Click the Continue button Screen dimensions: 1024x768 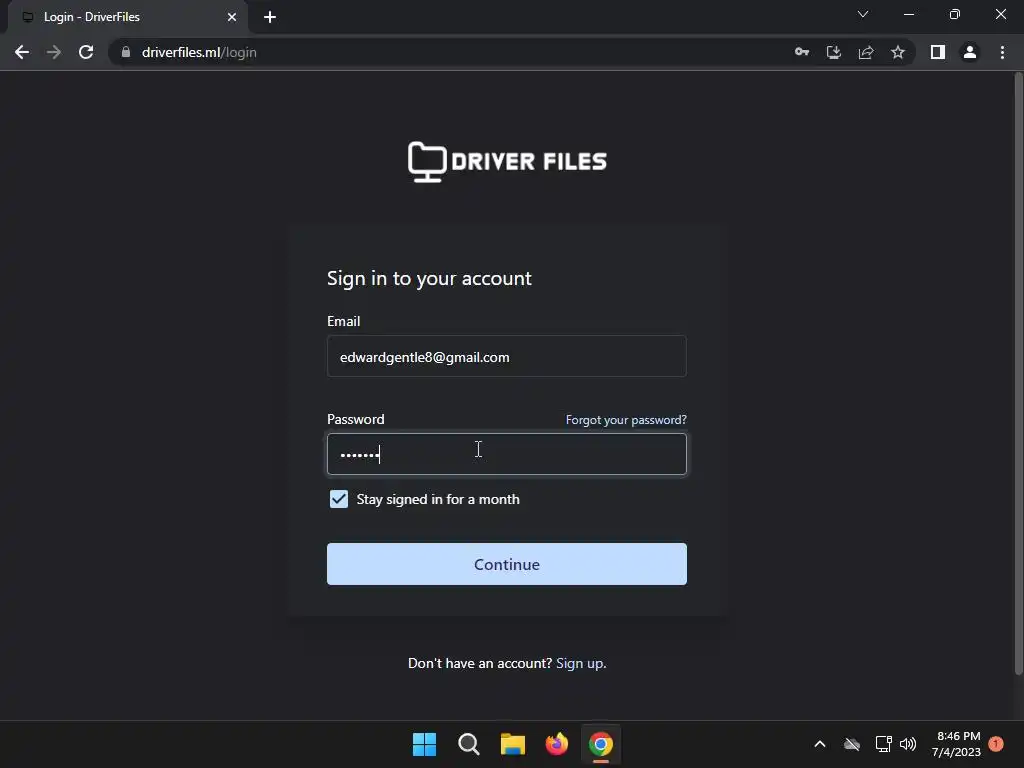click(507, 564)
